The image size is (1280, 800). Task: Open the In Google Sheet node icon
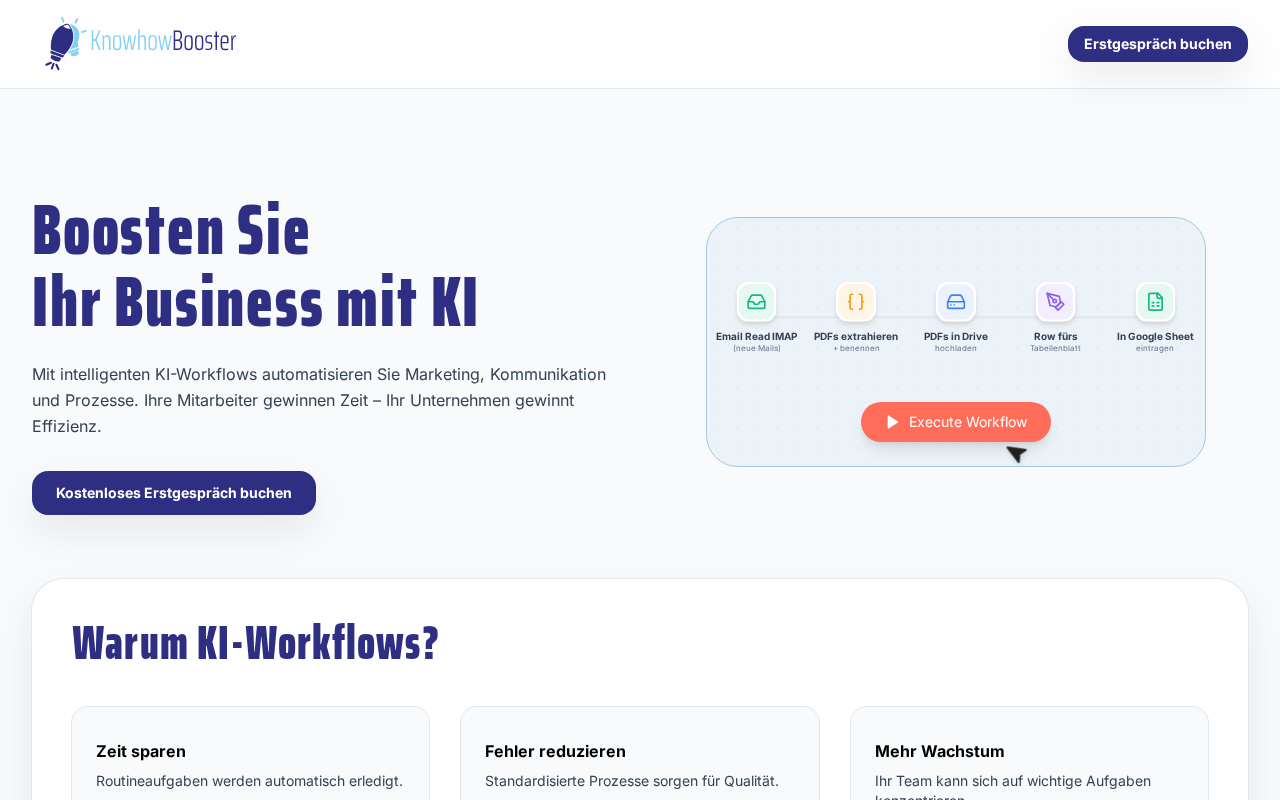click(x=1155, y=302)
